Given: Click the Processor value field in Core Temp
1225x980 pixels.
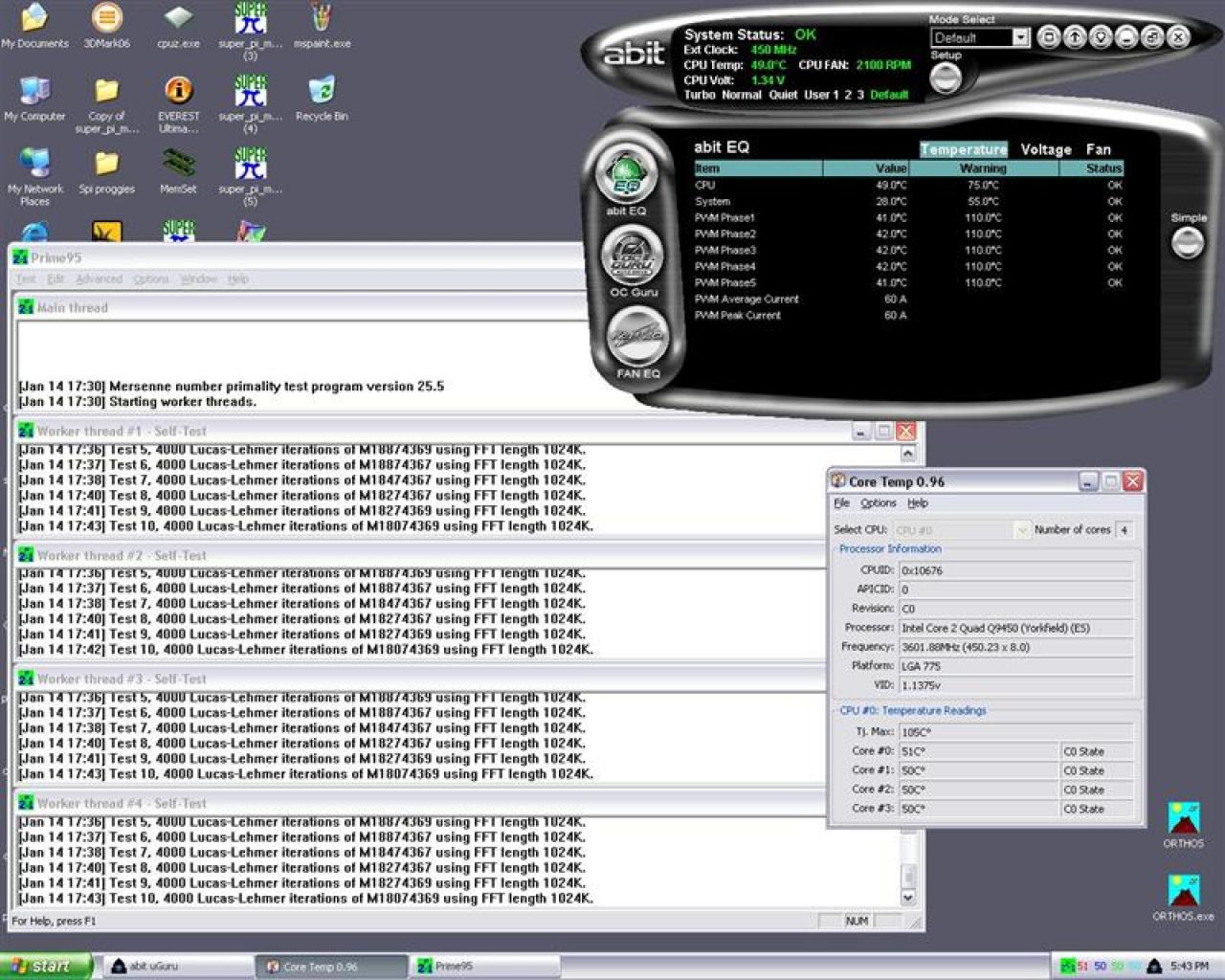Looking at the screenshot, I should pyautogui.click(x=1016, y=628).
